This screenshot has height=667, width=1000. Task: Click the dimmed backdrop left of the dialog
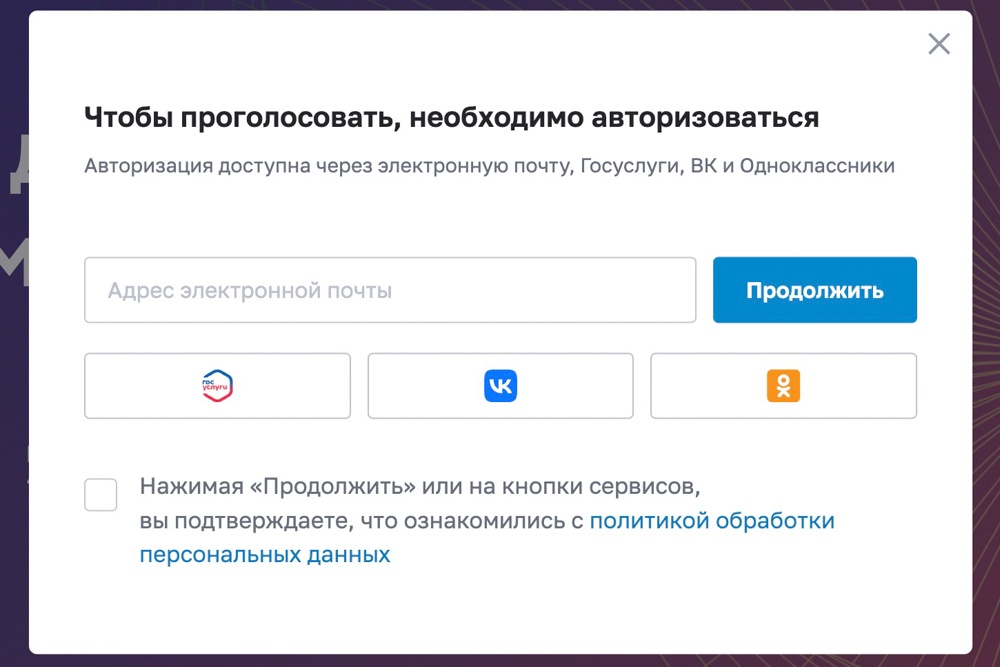point(13,330)
